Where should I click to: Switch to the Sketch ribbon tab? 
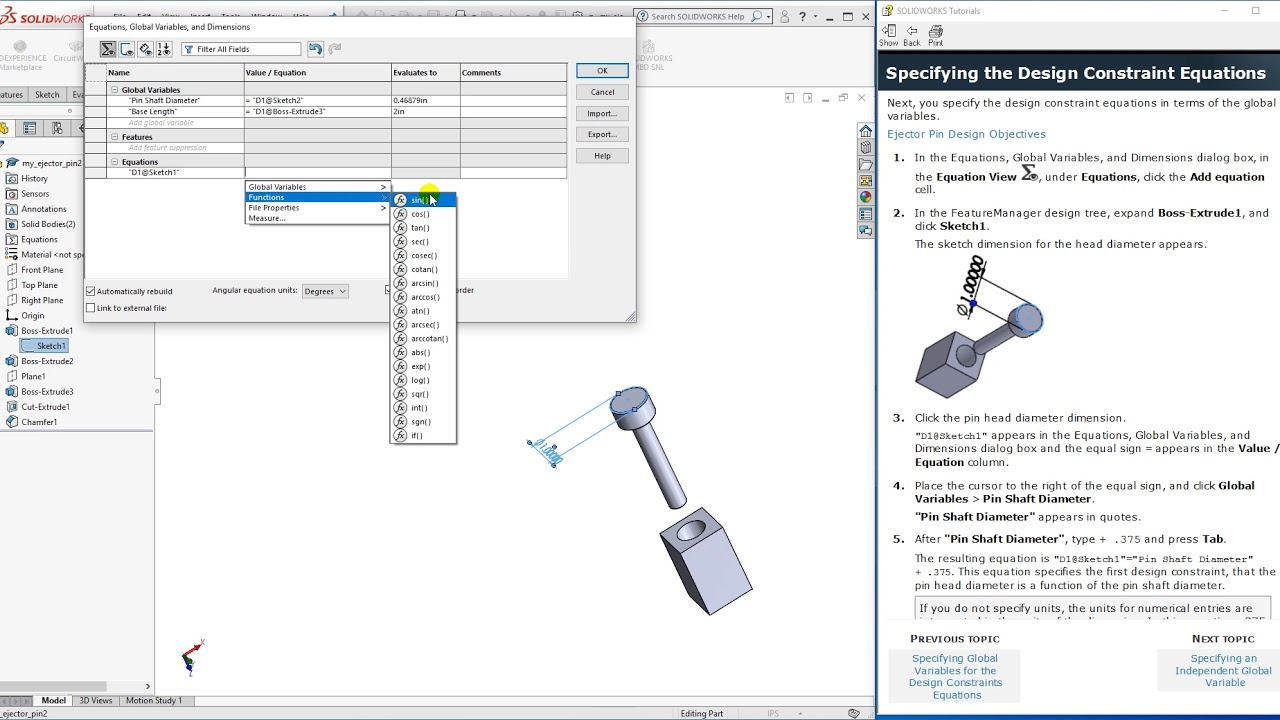pyautogui.click(x=47, y=95)
